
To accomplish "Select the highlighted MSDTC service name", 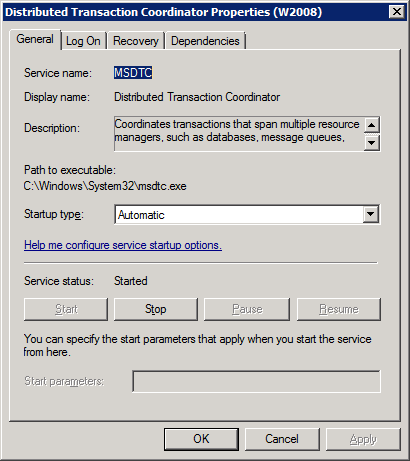I will coord(133,73).
